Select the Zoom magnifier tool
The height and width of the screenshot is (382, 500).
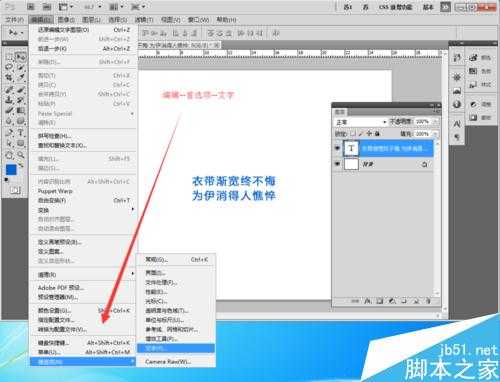click(x=21, y=155)
